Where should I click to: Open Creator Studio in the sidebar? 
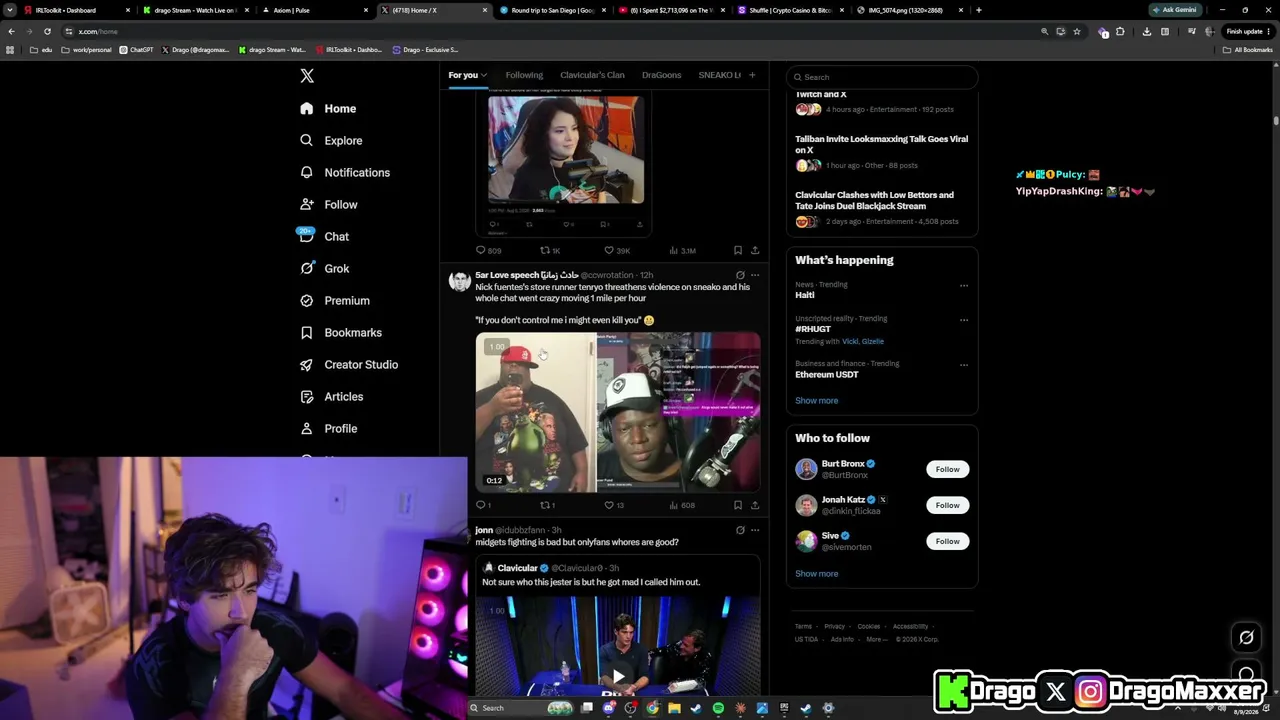tap(348, 364)
